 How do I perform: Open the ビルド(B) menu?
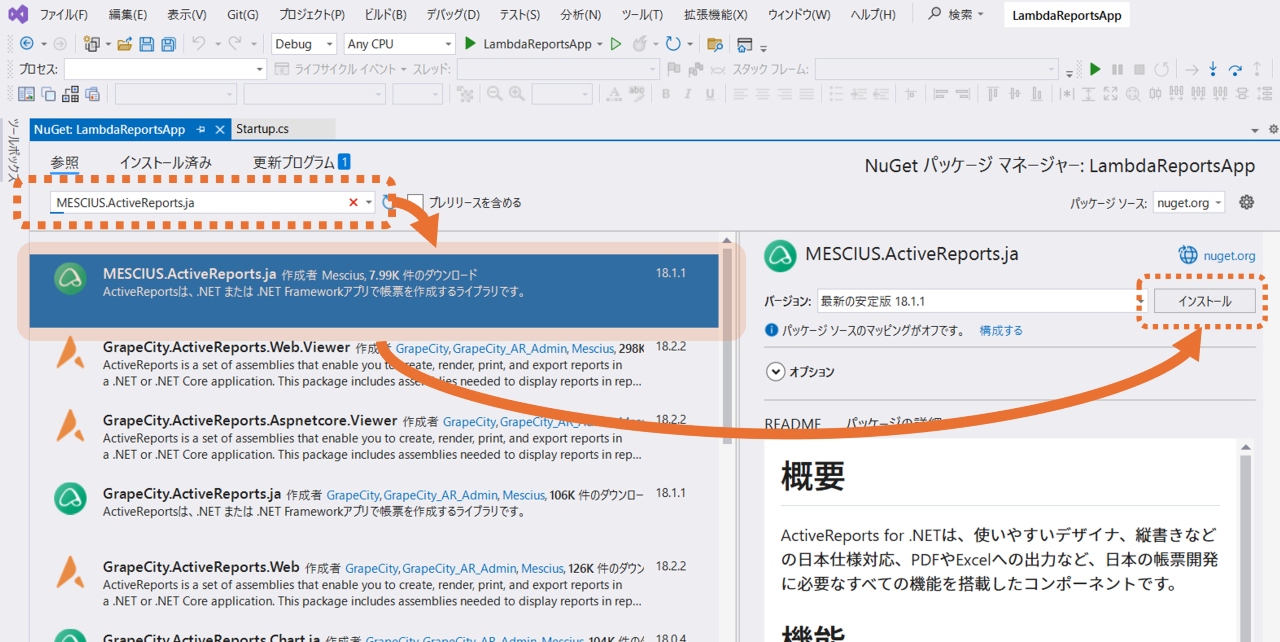[385, 15]
